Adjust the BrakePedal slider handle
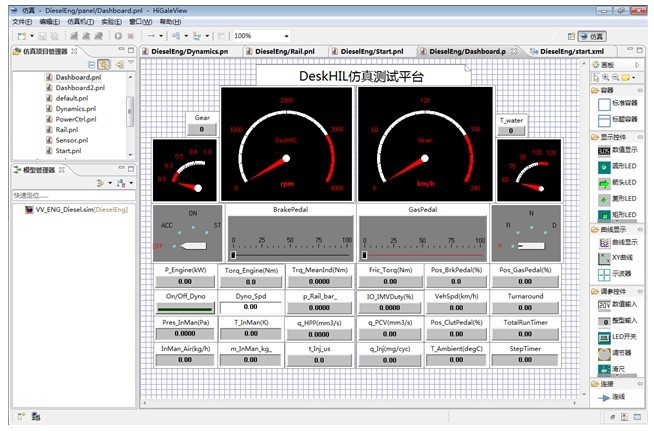 [x=234, y=255]
